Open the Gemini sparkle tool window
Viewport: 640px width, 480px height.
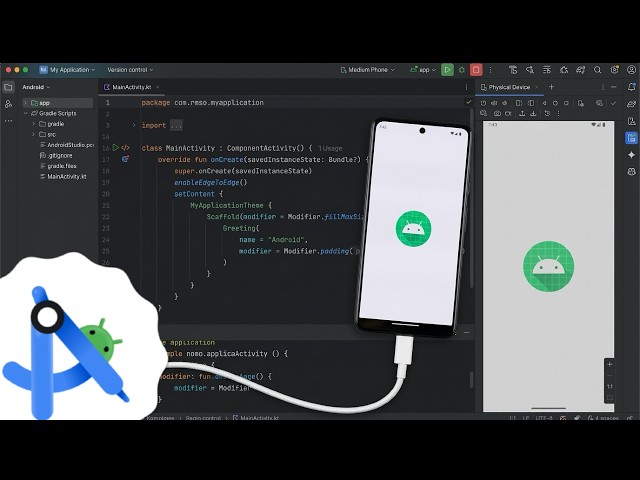[x=631, y=155]
